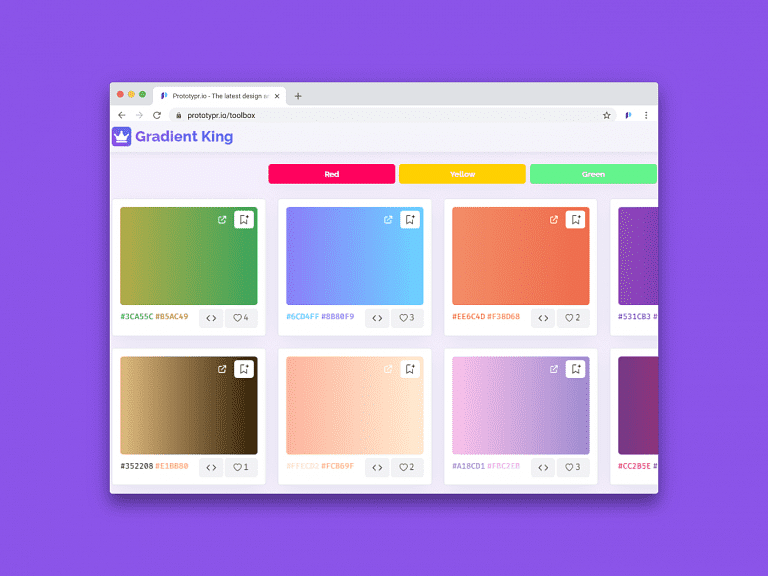The height and width of the screenshot is (576, 768).
Task: Open the Prototypr extension icon in toolbar
Action: (x=628, y=115)
